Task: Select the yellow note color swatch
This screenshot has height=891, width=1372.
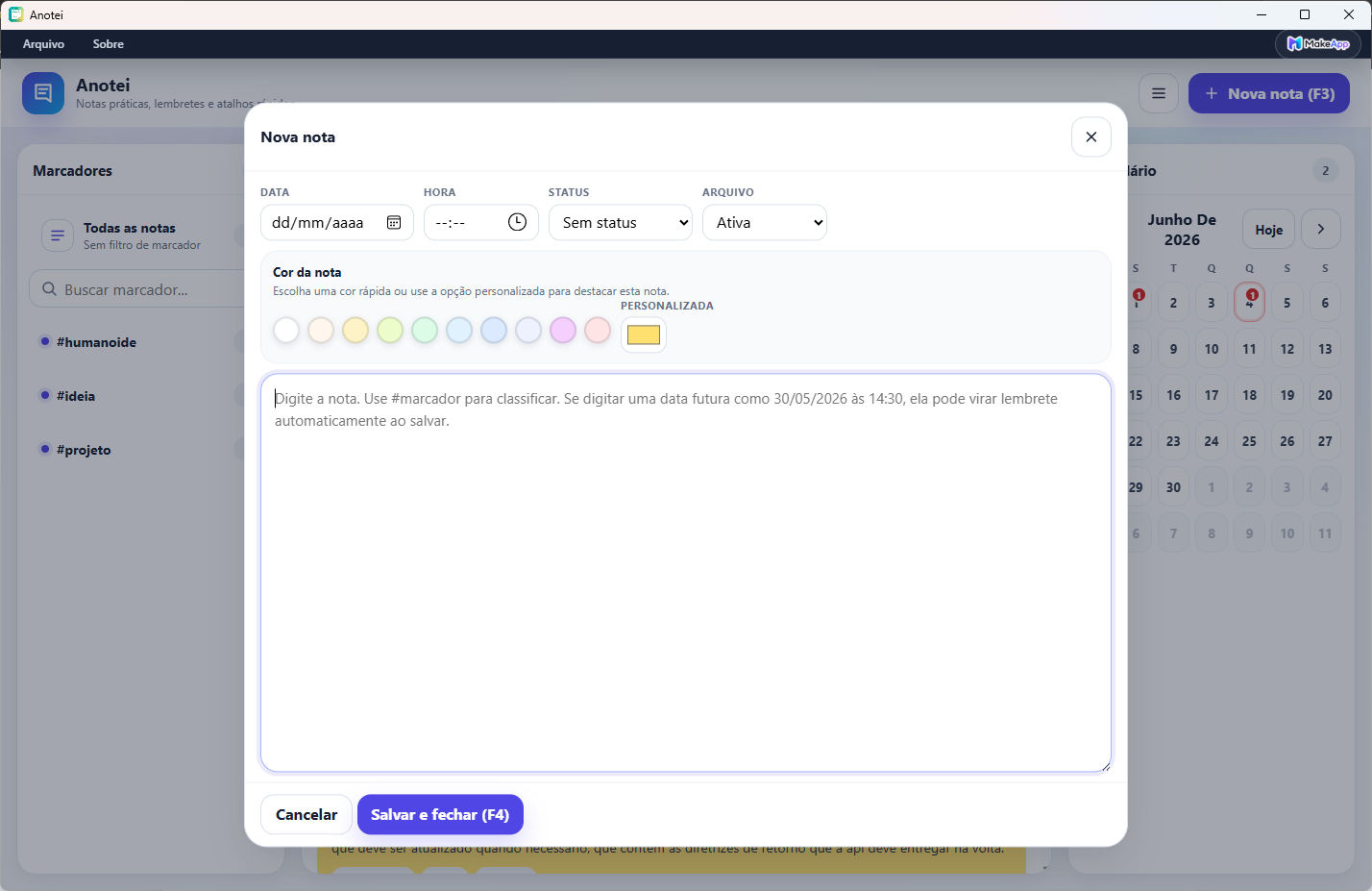Action: click(x=355, y=330)
